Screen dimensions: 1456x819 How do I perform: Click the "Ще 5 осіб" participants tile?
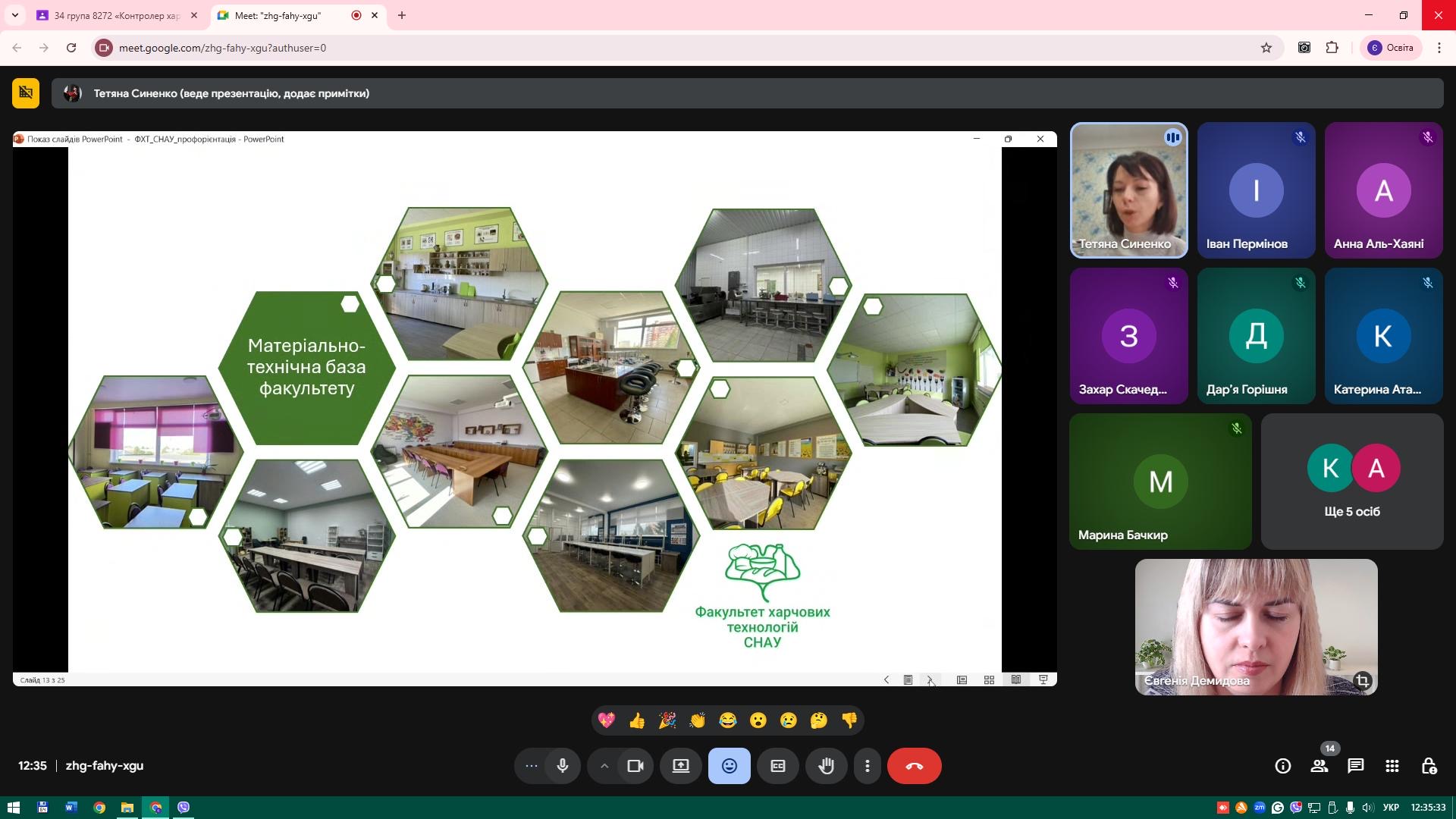pos(1351,482)
